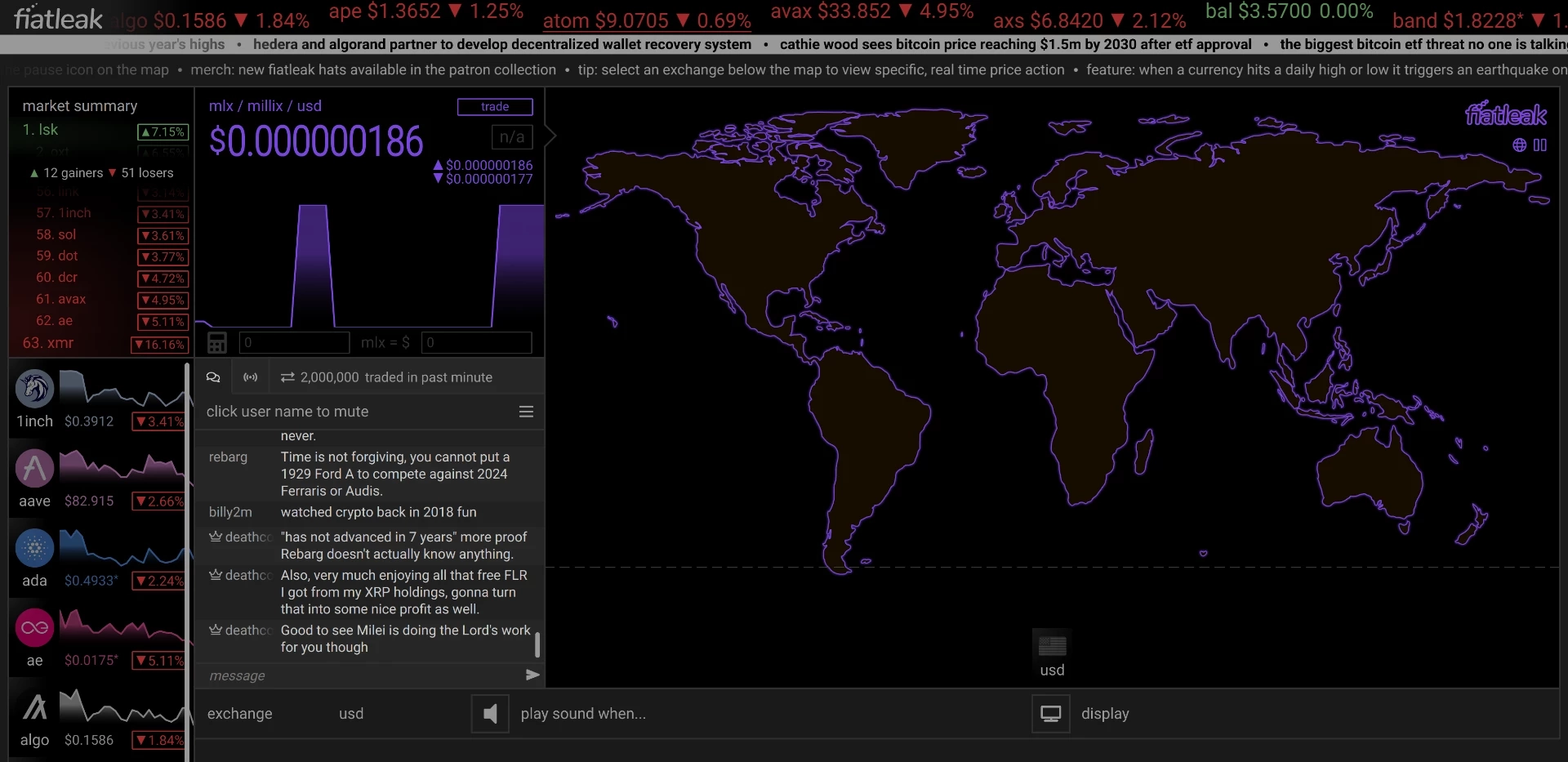Click the mlx amount input field

pyautogui.click(x=294, y=343)
